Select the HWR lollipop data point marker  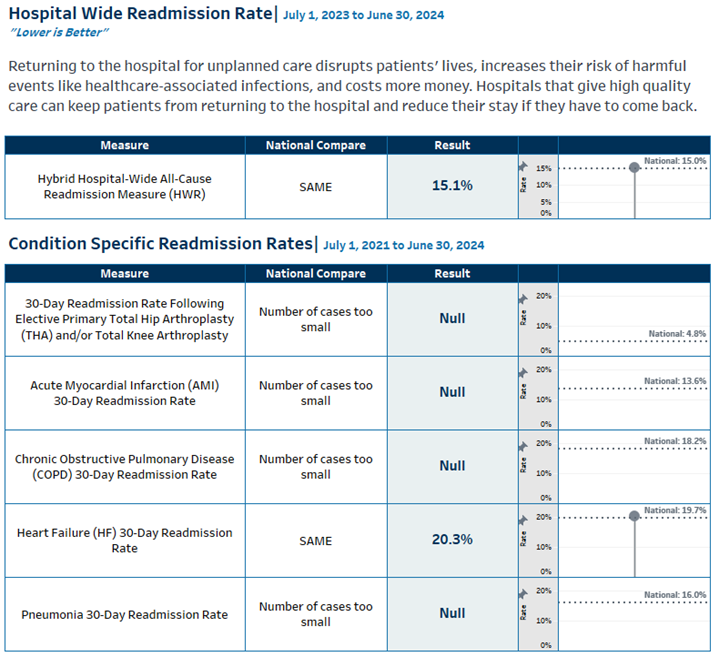[x=634, y=167]
